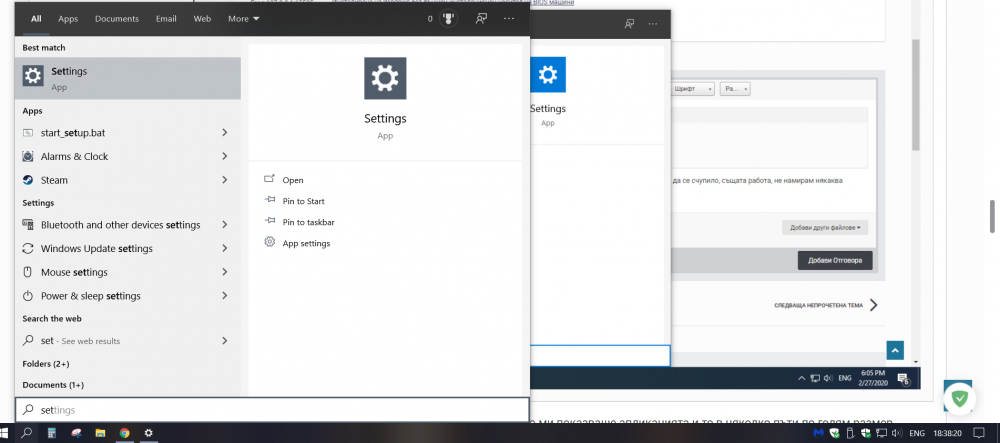Click the search box containing 'settings'

[272, 410]
